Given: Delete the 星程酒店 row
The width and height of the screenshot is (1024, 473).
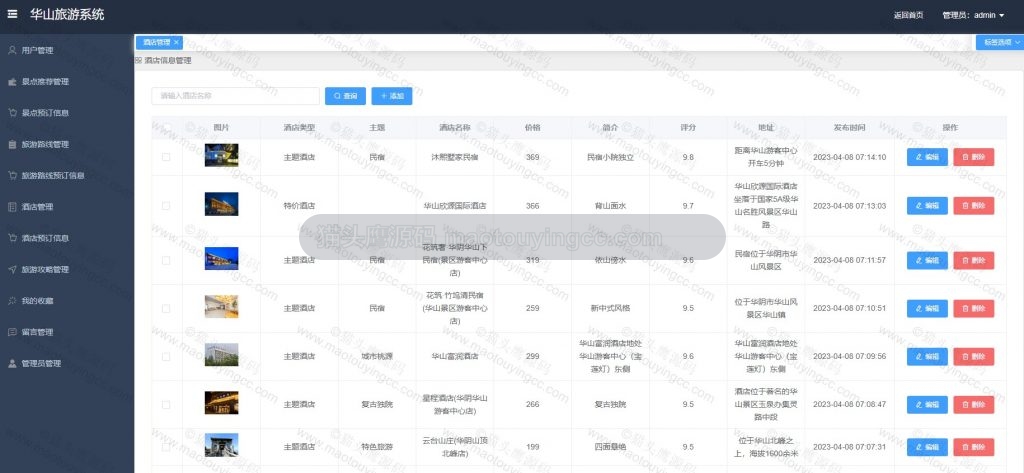Looking at the screenshot, I should pos(974,404).
